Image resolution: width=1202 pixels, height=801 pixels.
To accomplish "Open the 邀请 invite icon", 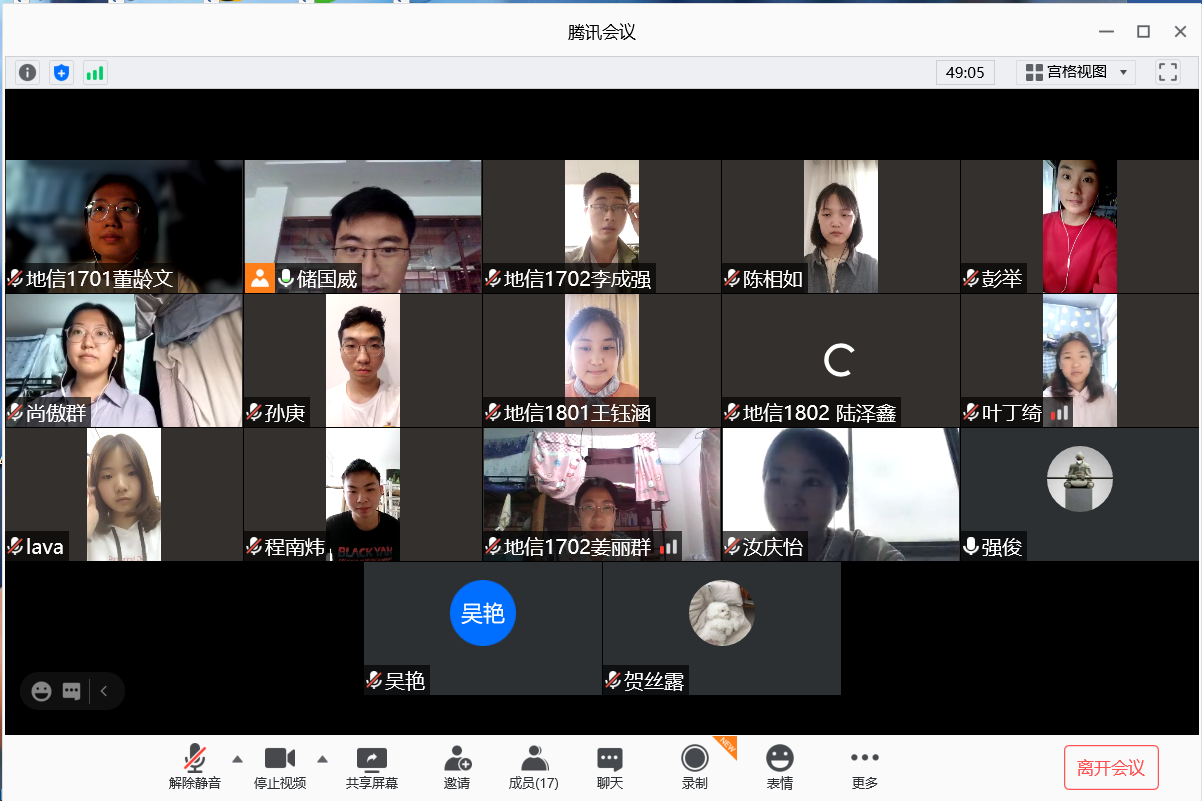I will pyautogui.click(x=457, y=767).
